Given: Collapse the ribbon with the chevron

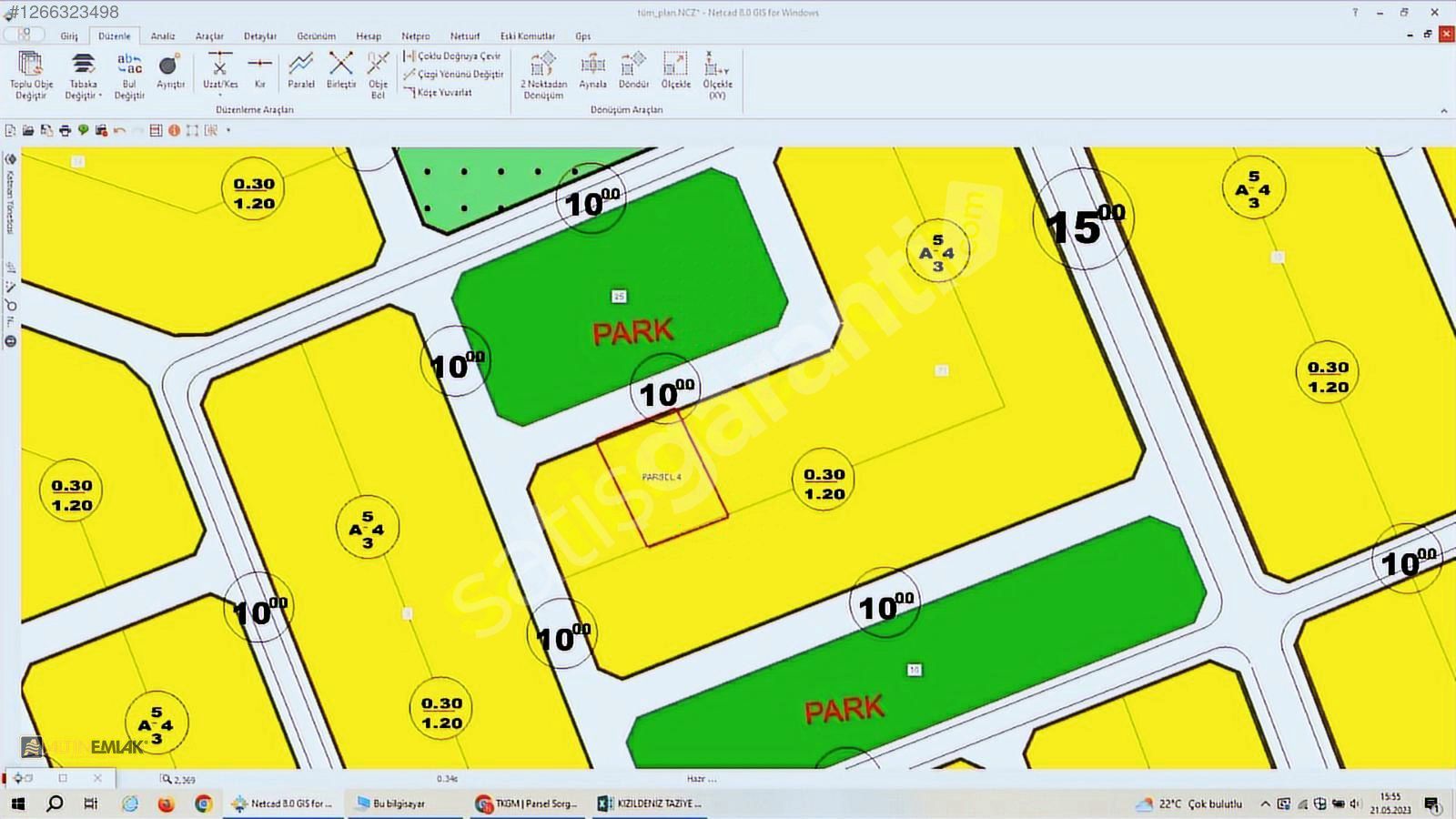Looking at the screenshot, I should (x=1443, y=111).
